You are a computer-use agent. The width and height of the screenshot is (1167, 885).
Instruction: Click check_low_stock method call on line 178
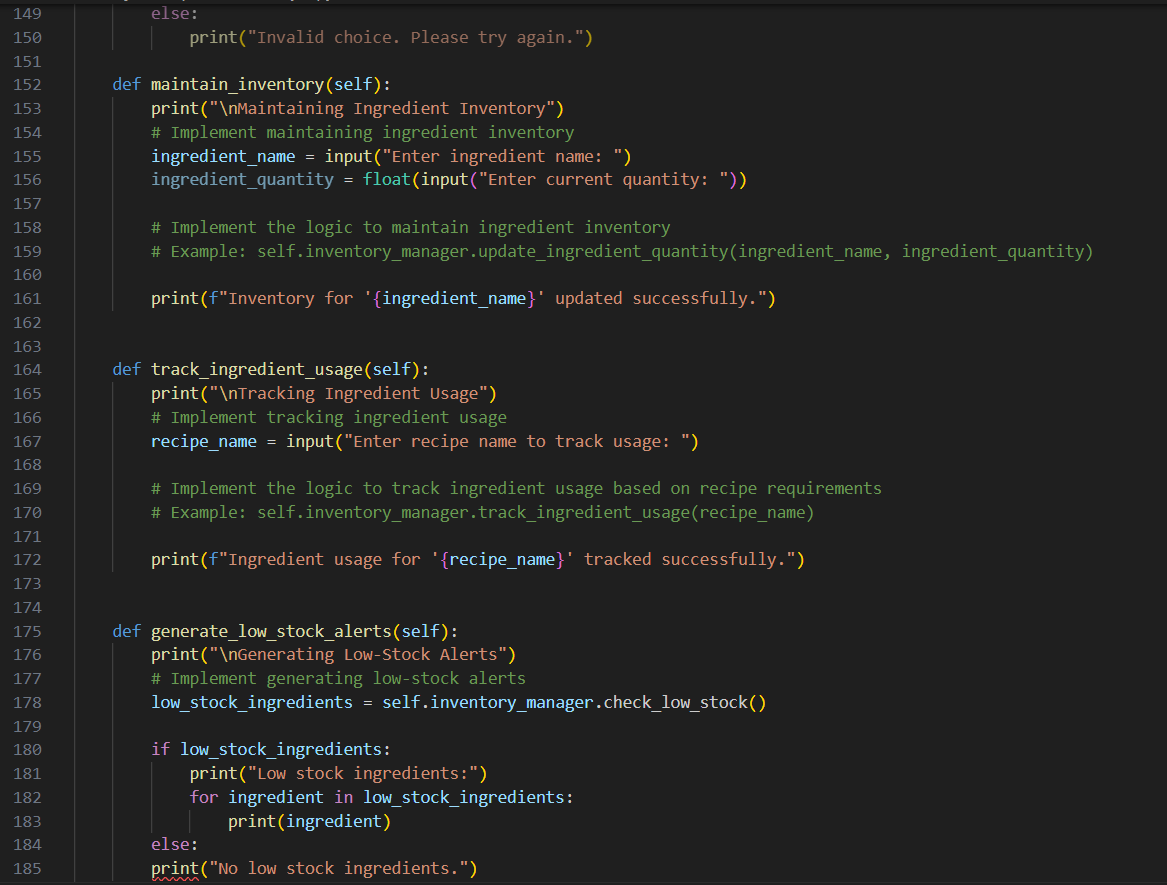click(x=676, y=703)
